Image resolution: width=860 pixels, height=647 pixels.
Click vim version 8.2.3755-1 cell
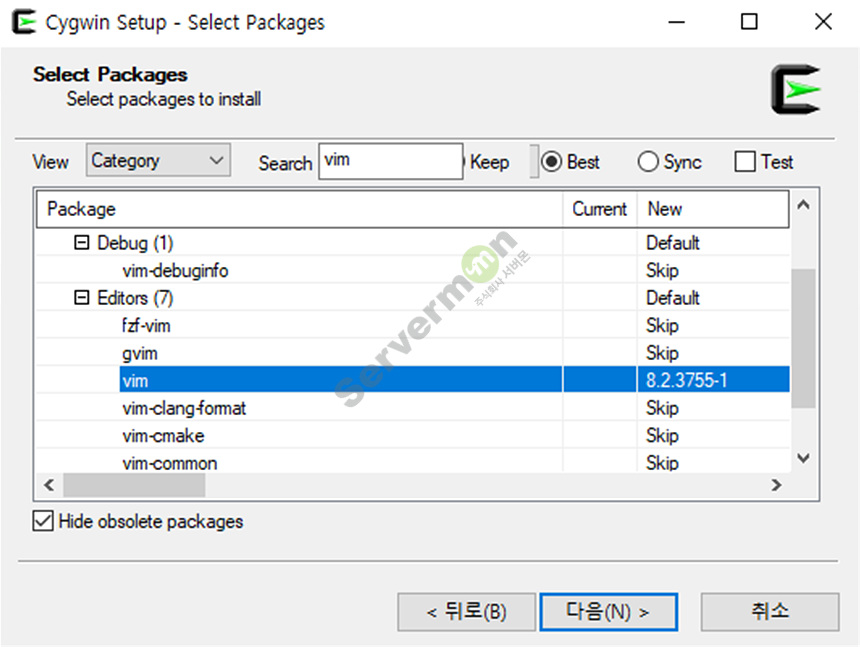tap(713, 380)
